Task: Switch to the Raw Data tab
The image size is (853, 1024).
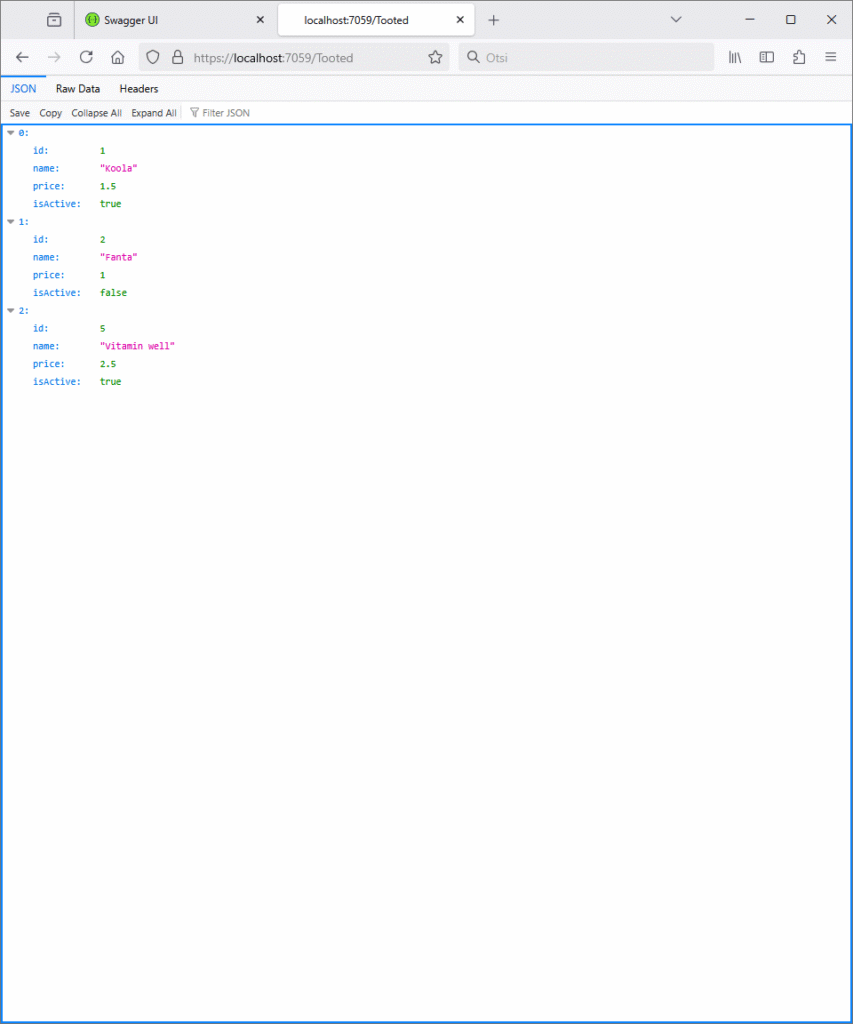Action: pyautogui.click(x=78, y=89)
